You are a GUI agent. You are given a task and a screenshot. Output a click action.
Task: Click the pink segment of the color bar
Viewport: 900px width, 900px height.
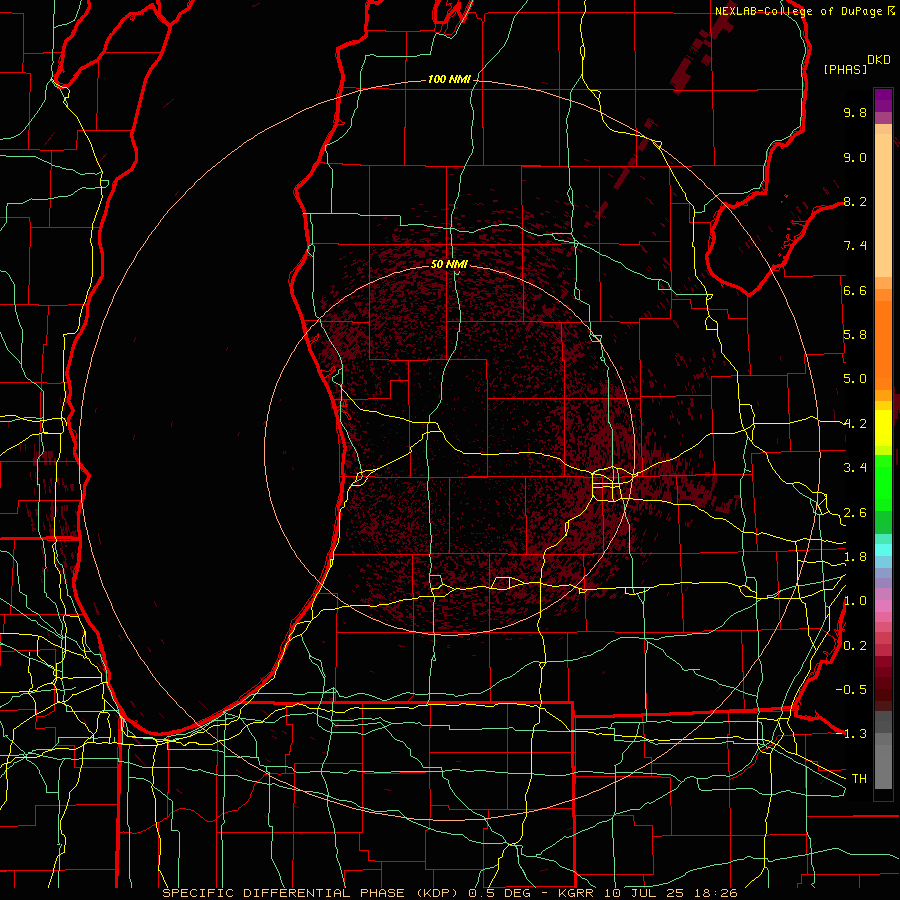click(x=883, y=606)
